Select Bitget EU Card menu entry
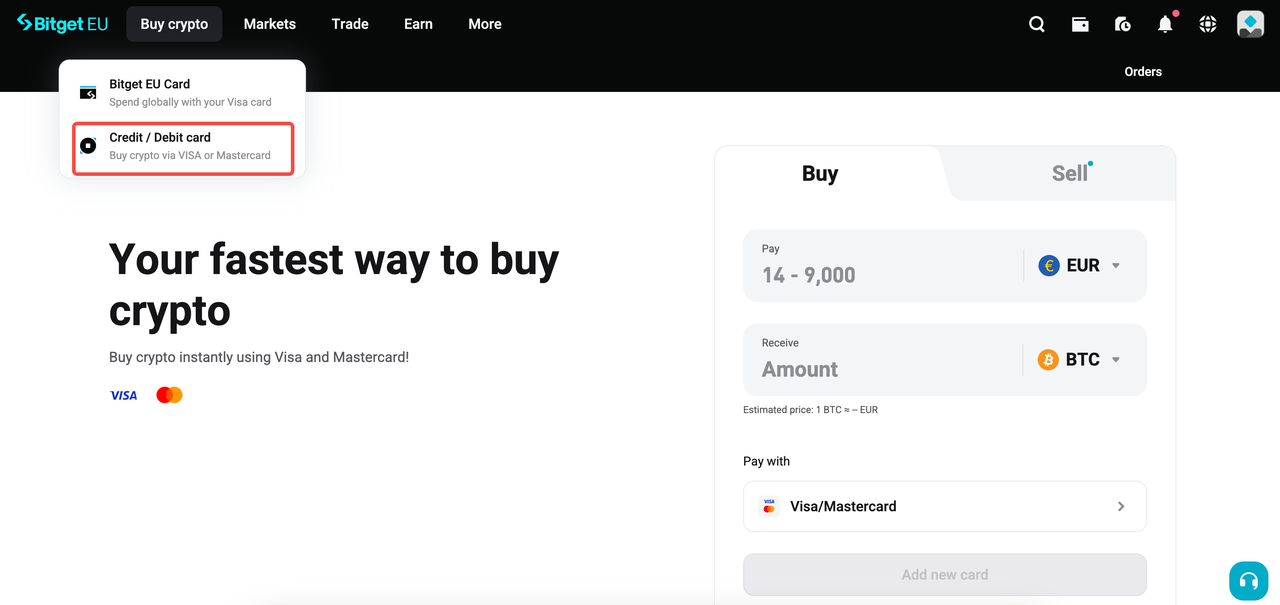Screen dimensions: 1280x605 tap(183, 93)
